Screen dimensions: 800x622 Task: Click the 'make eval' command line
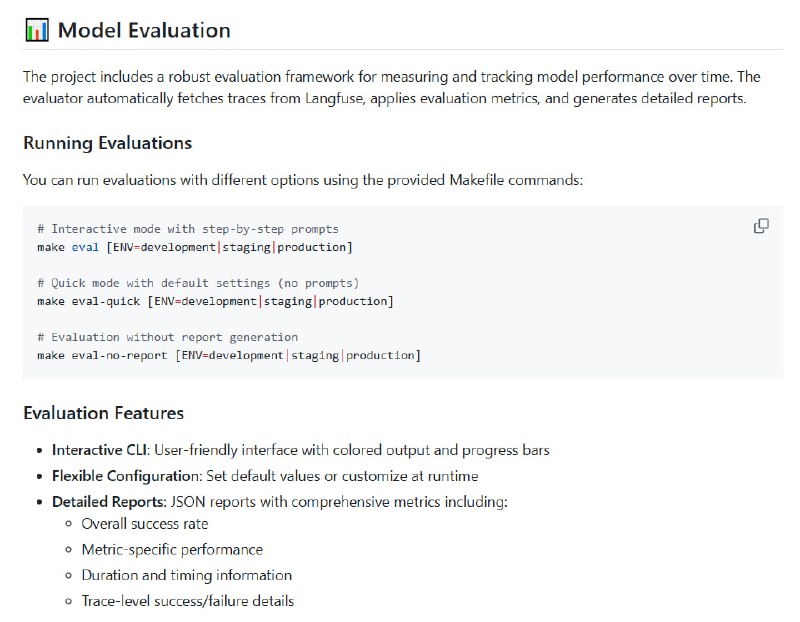pyautogui.click(x=195, y=247)
